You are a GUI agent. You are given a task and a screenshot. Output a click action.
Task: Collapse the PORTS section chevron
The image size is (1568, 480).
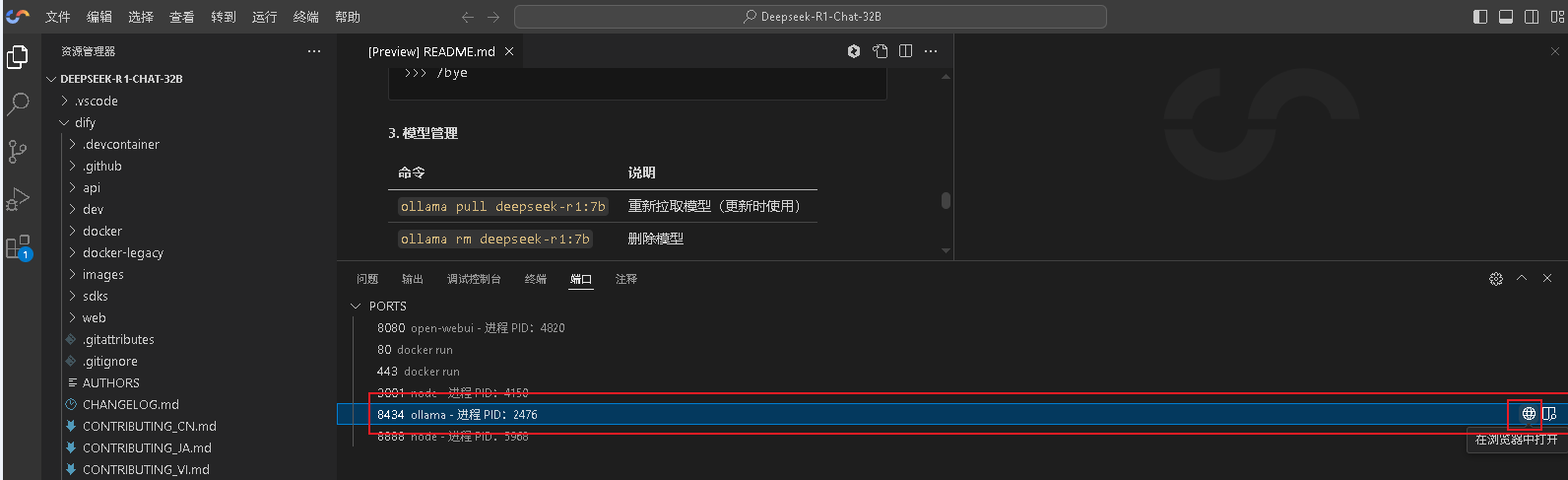356,307
